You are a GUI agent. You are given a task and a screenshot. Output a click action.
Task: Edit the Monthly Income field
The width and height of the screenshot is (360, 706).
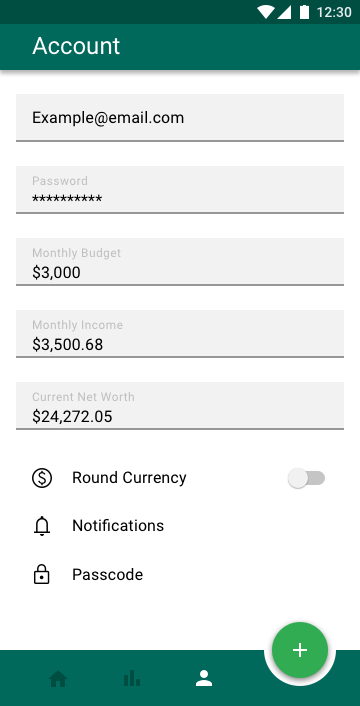click(x=180, y=334)
